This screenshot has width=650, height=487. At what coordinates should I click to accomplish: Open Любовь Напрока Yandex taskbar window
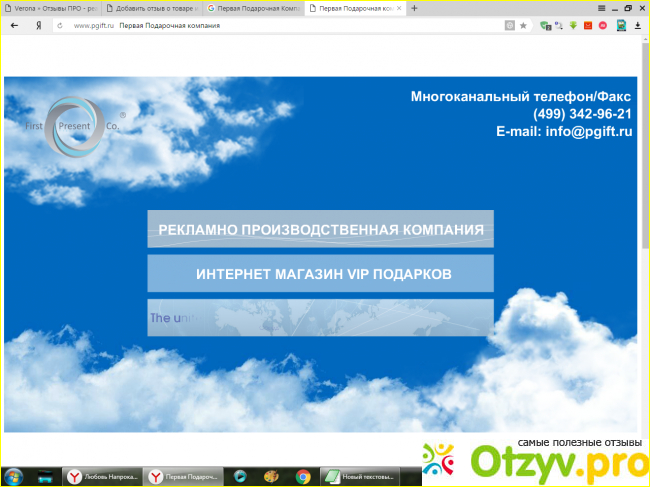(x=102, y=477)
